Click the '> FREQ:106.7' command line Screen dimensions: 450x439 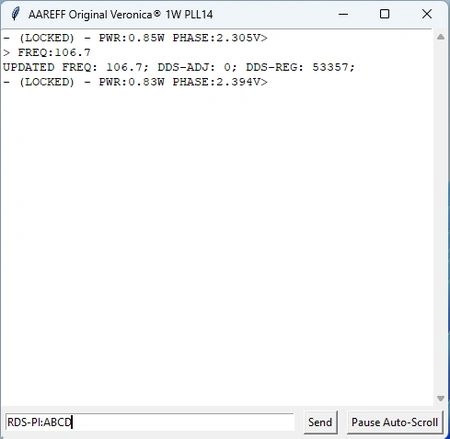[x=47, y=53]
